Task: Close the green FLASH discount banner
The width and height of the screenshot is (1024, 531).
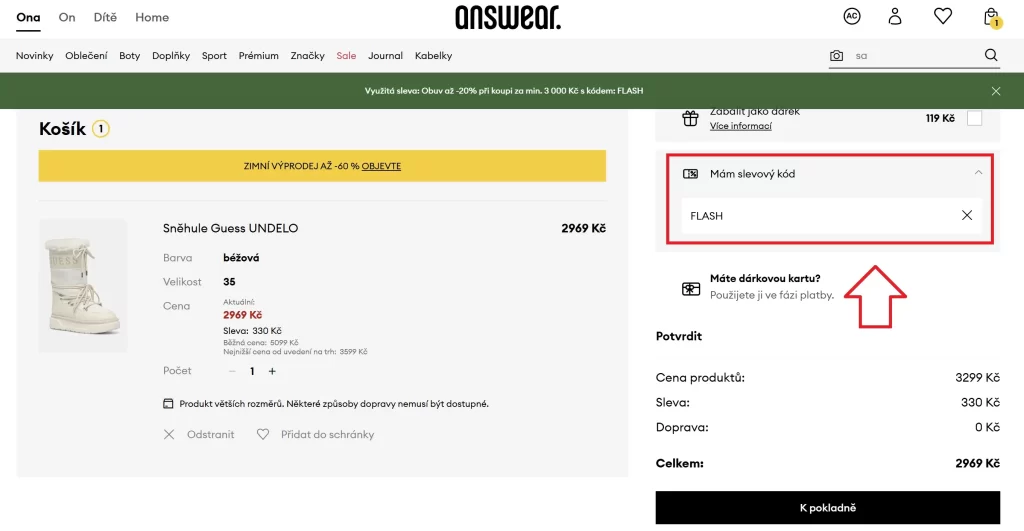Action: coord(995,91)
